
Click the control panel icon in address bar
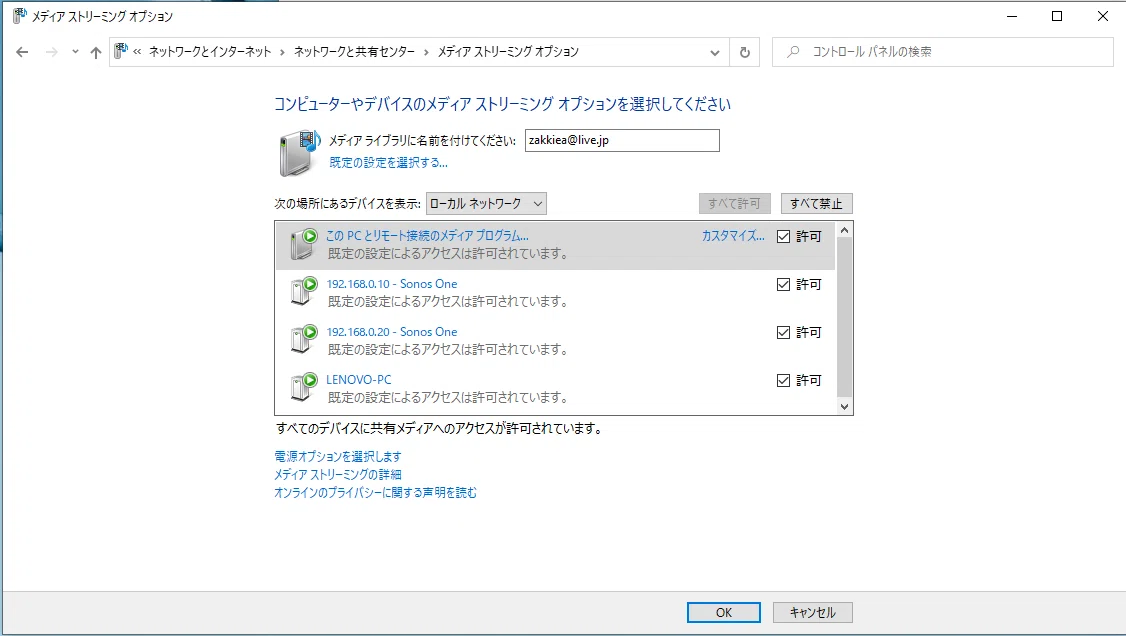click(121, 51)
